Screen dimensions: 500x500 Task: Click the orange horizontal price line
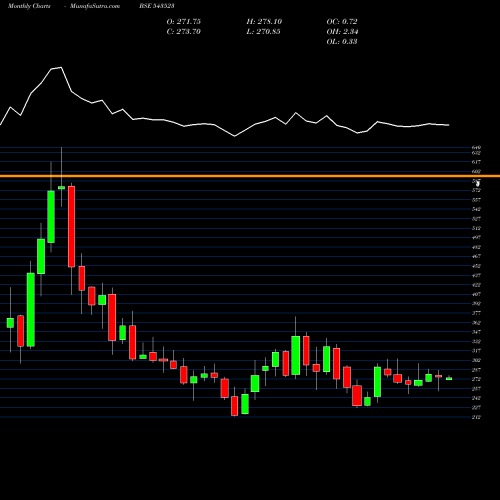pos(250,176)
